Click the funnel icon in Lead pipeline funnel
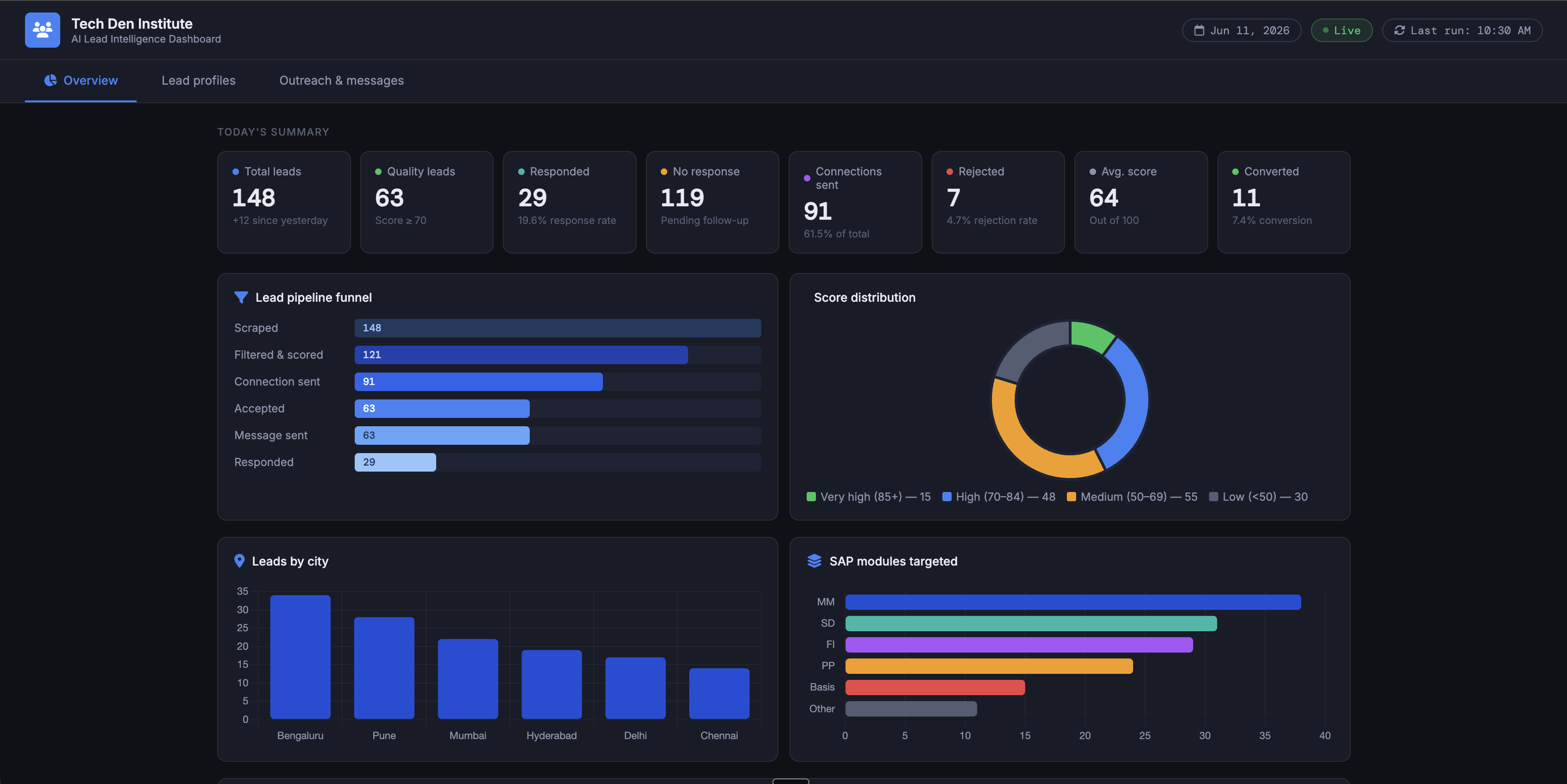The image size is (1567, 784). coord(241,297)
